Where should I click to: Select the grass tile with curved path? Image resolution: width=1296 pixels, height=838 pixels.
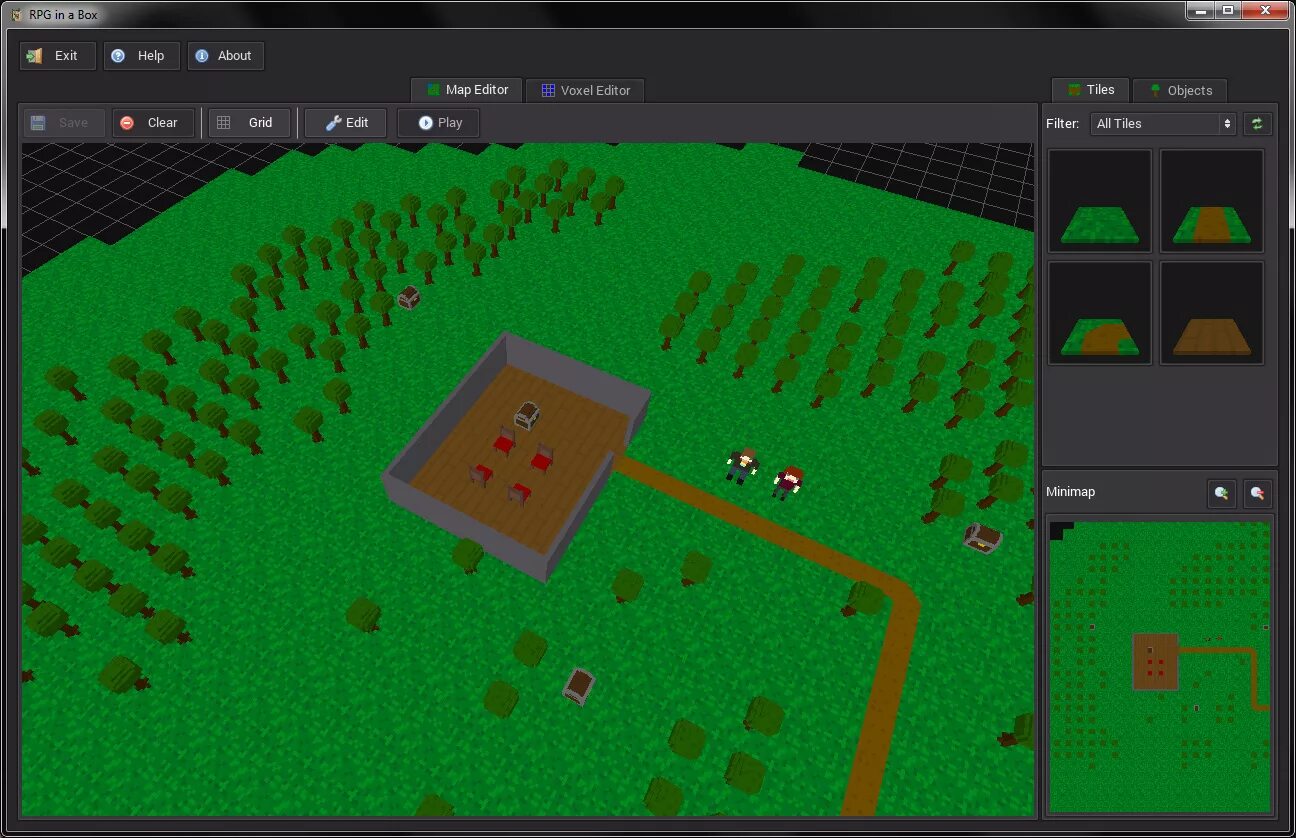(1100, 313)
